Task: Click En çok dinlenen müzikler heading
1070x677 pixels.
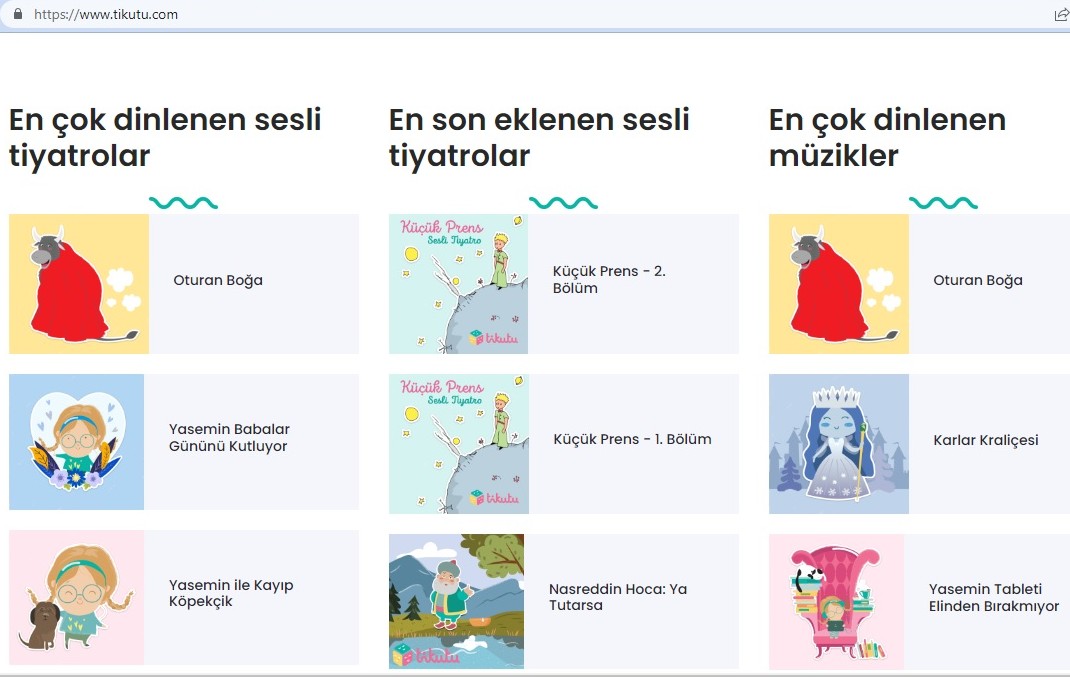Action: [x=887, y=137]
